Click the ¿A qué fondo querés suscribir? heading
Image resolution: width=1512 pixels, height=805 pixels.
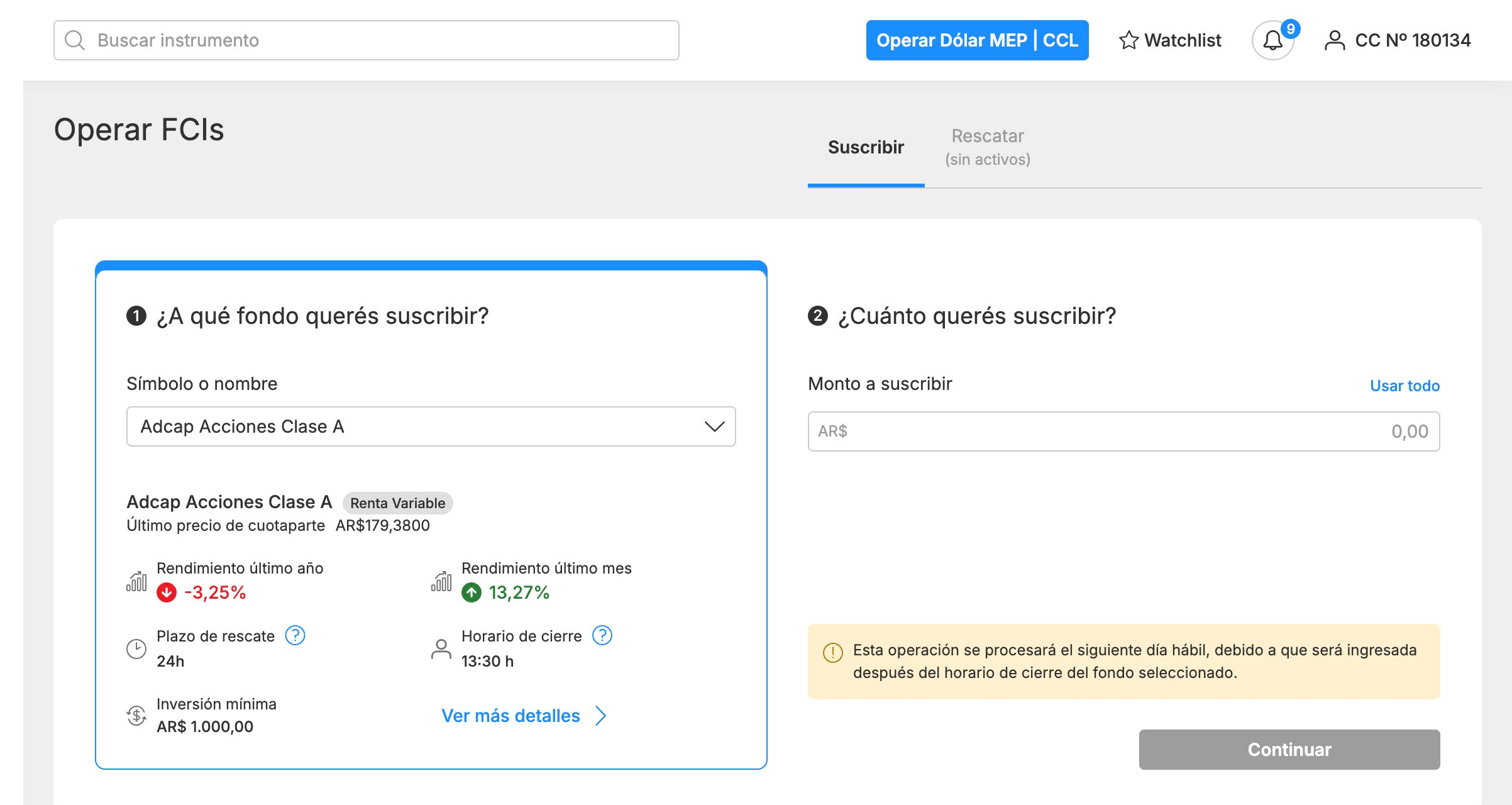323,316
